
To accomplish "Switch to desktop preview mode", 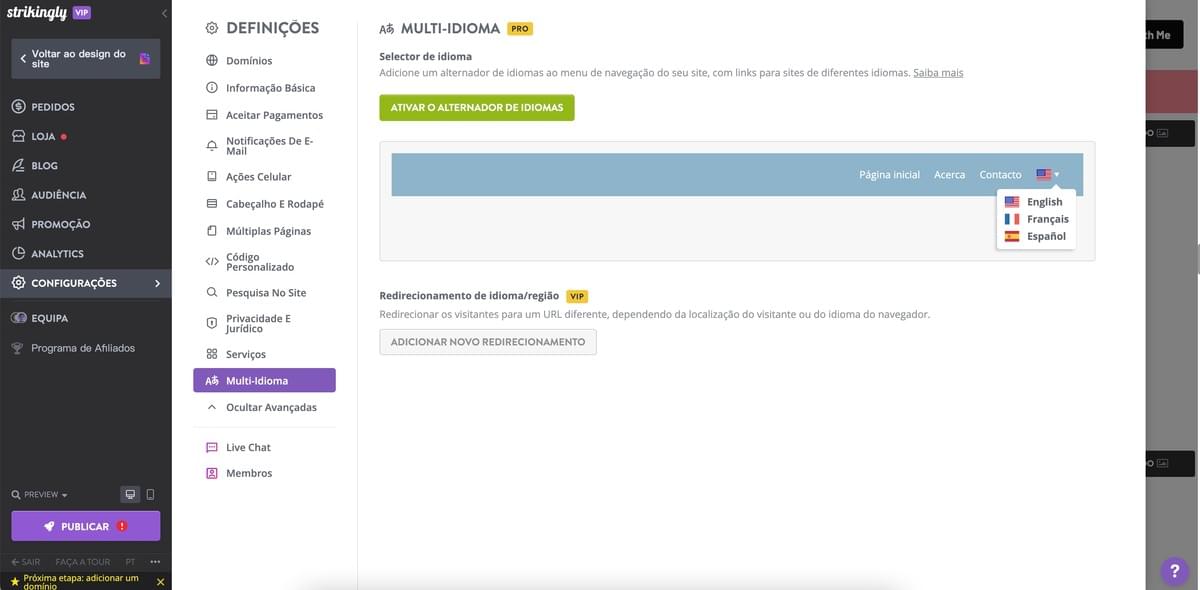I will [130, 494].
